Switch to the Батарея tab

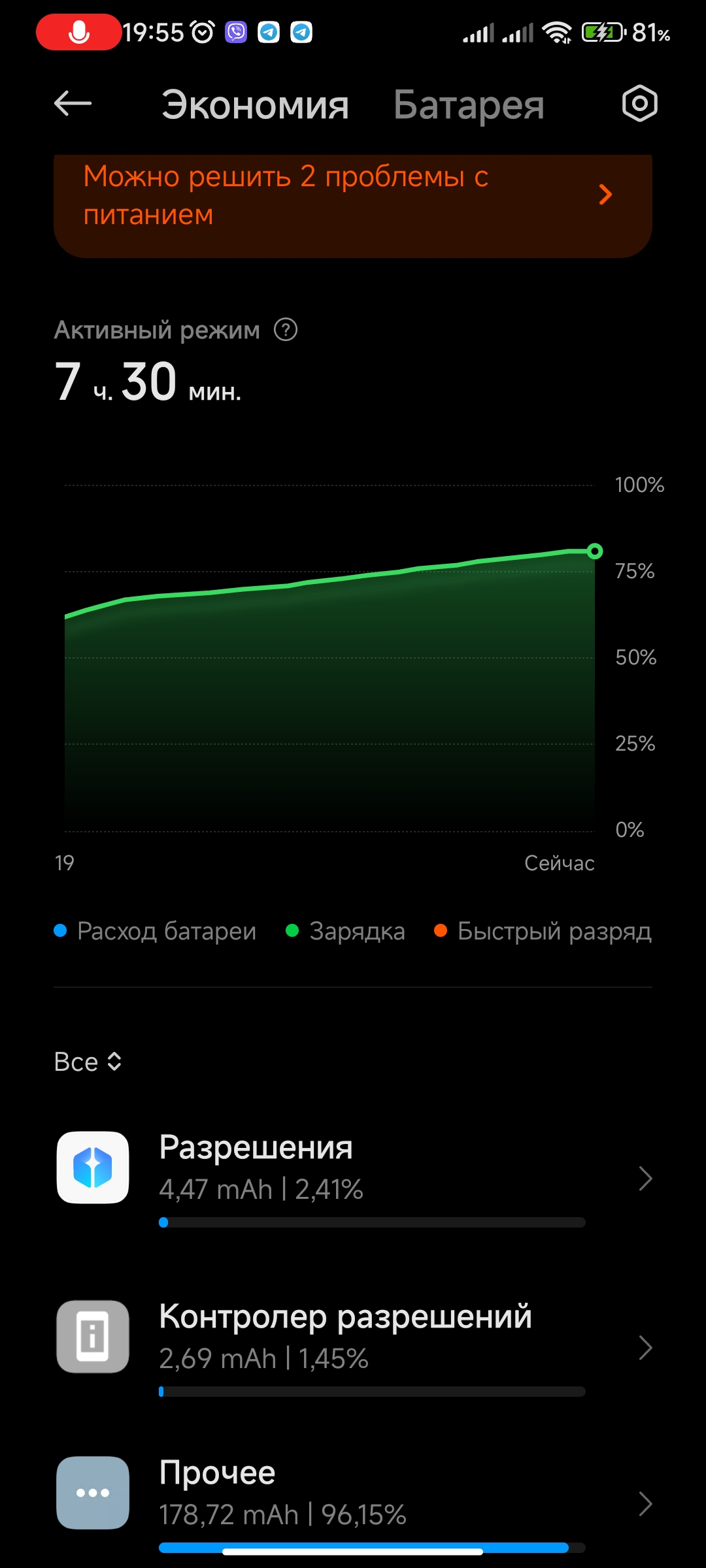(469, 105)
